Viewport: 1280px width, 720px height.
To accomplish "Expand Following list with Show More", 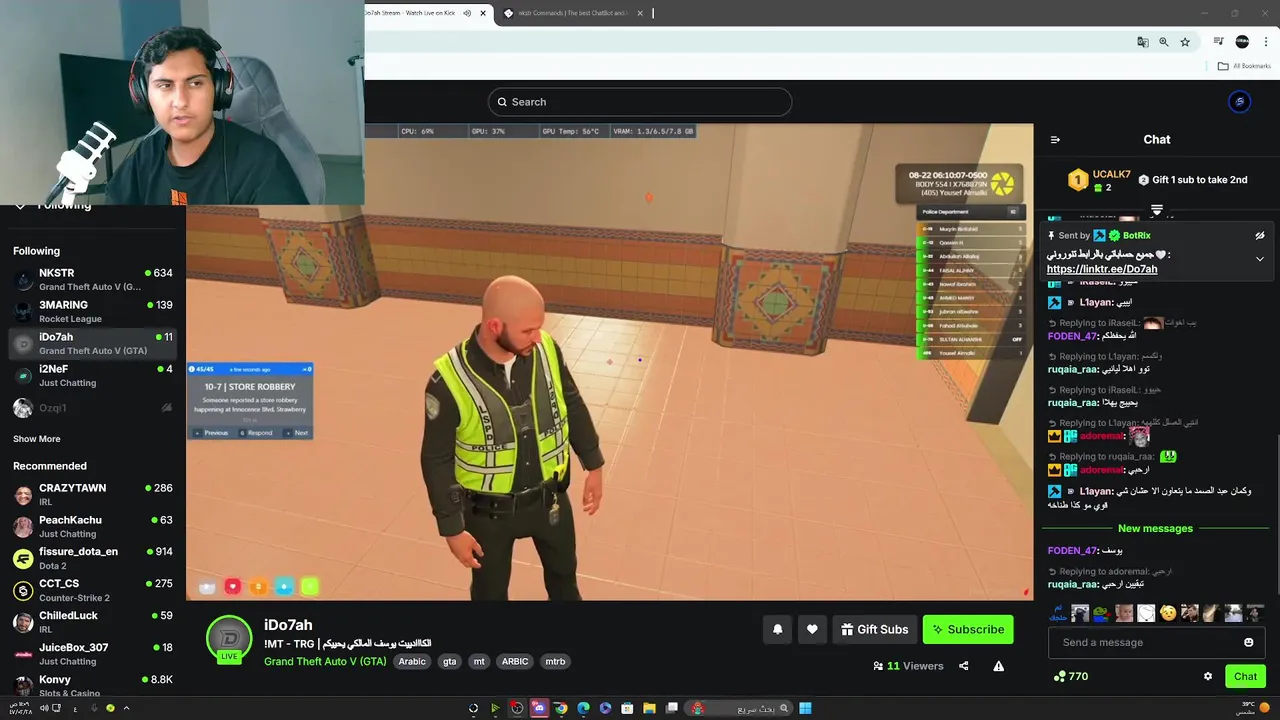I will tap(37, 439).
